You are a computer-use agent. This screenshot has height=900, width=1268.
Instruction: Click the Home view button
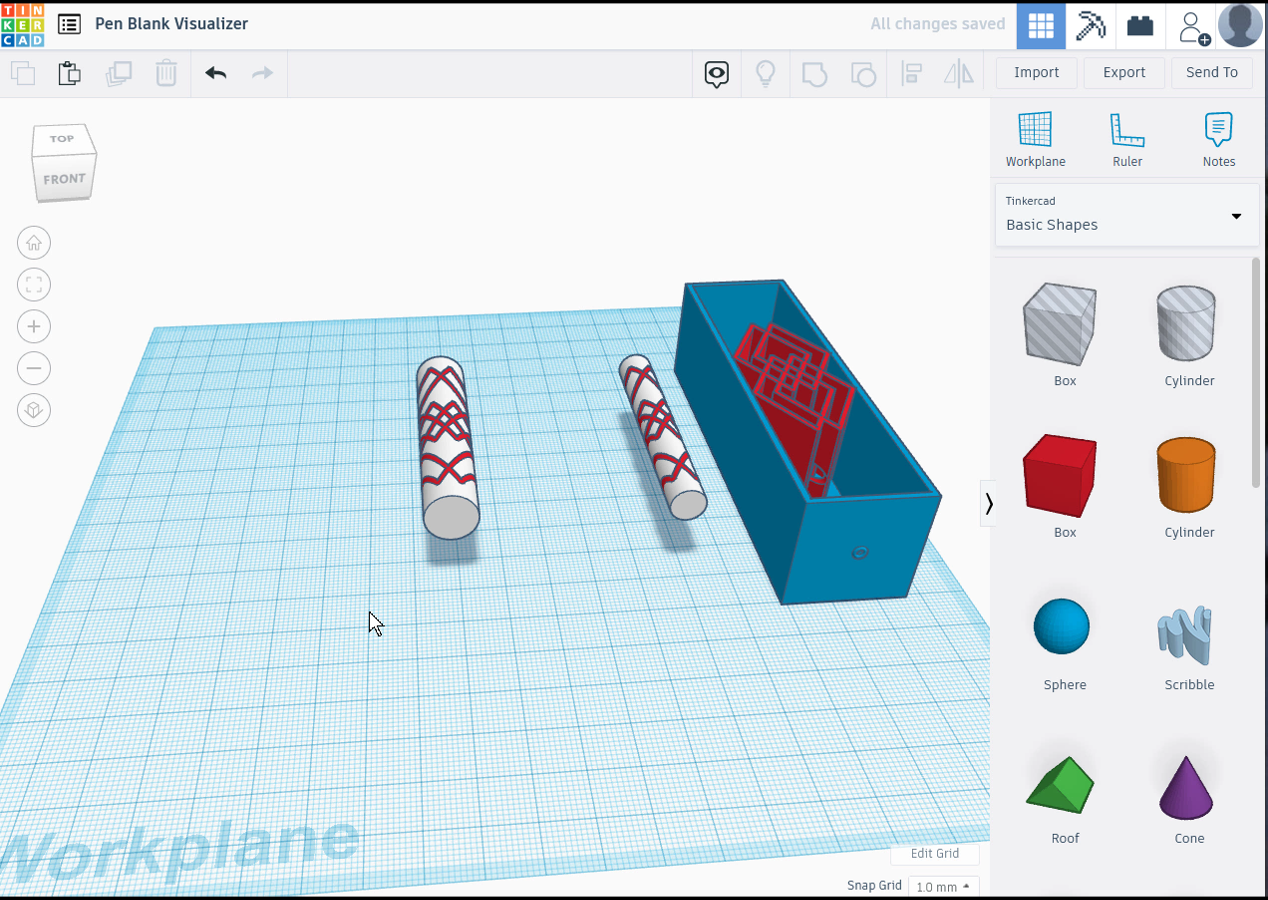pos(34,243)
